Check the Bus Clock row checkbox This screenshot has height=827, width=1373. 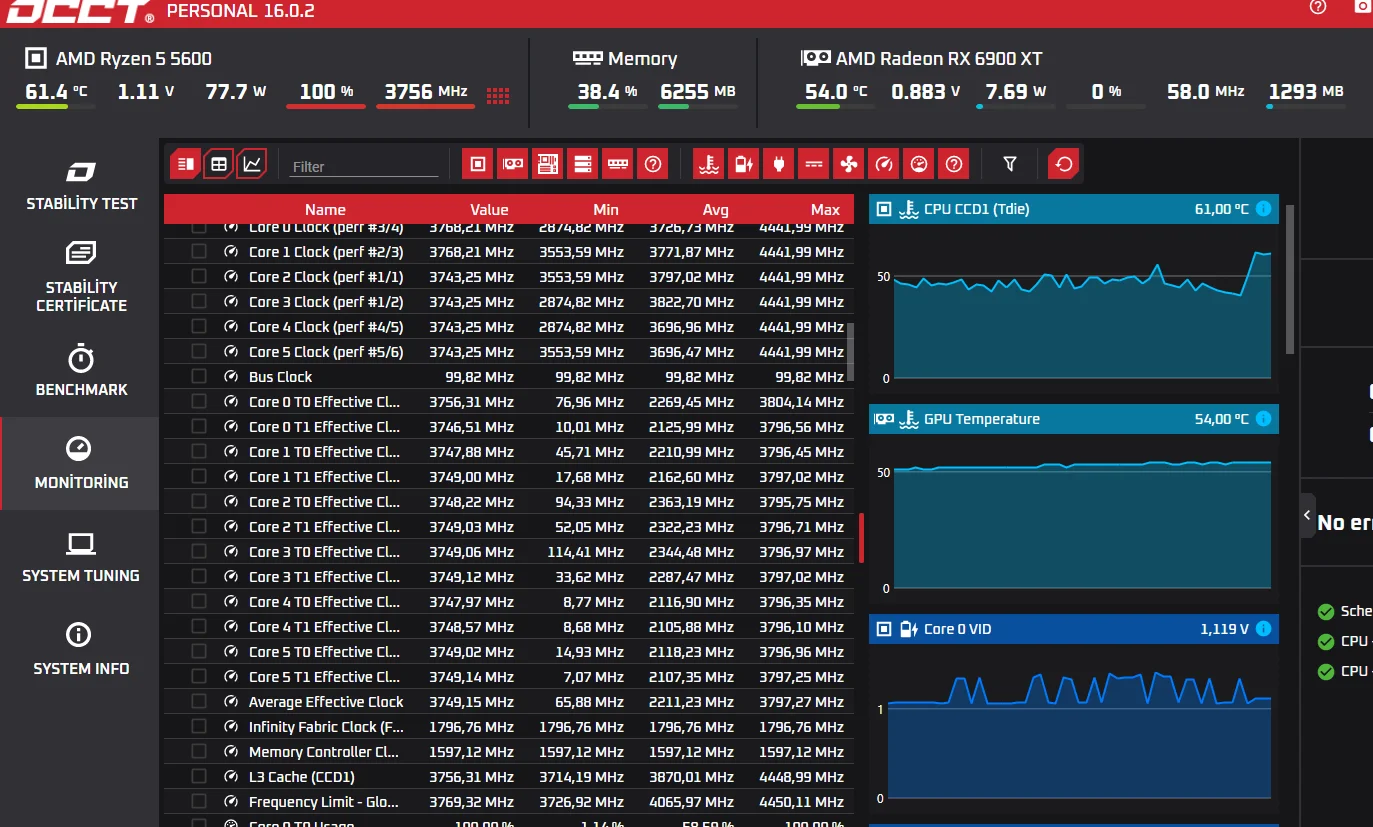click(199, 377)
